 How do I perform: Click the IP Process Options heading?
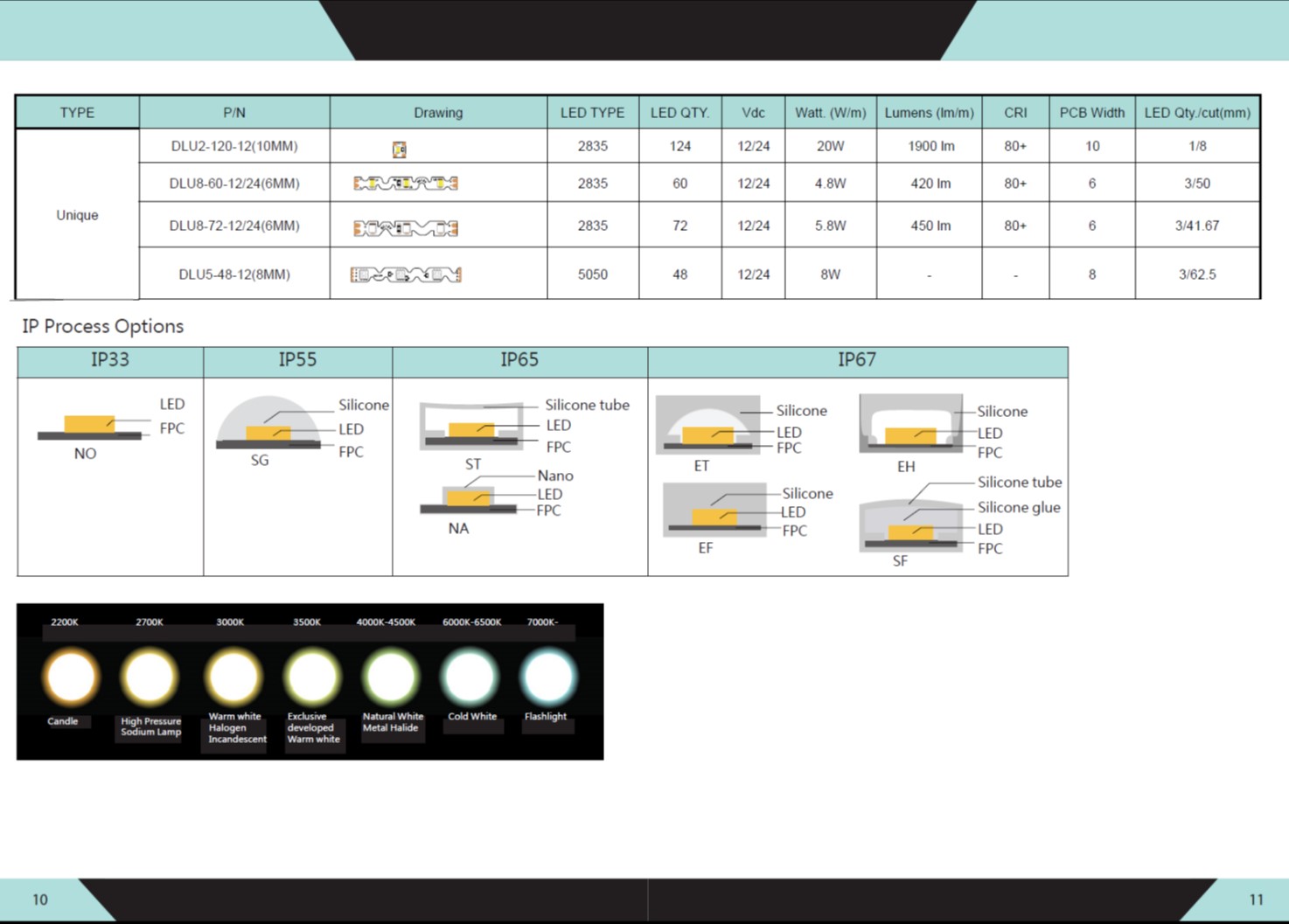point(101,326)
